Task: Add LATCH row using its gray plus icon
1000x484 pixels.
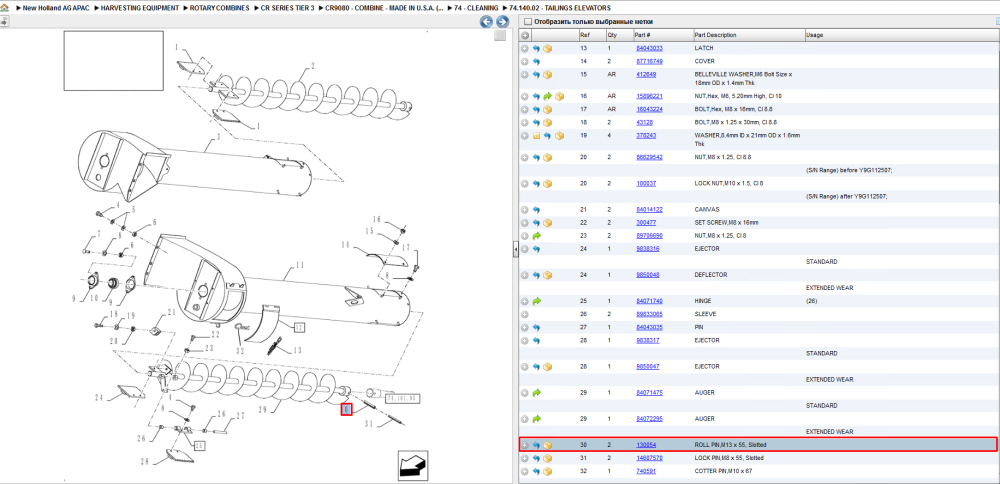Action: coord(524,48)
